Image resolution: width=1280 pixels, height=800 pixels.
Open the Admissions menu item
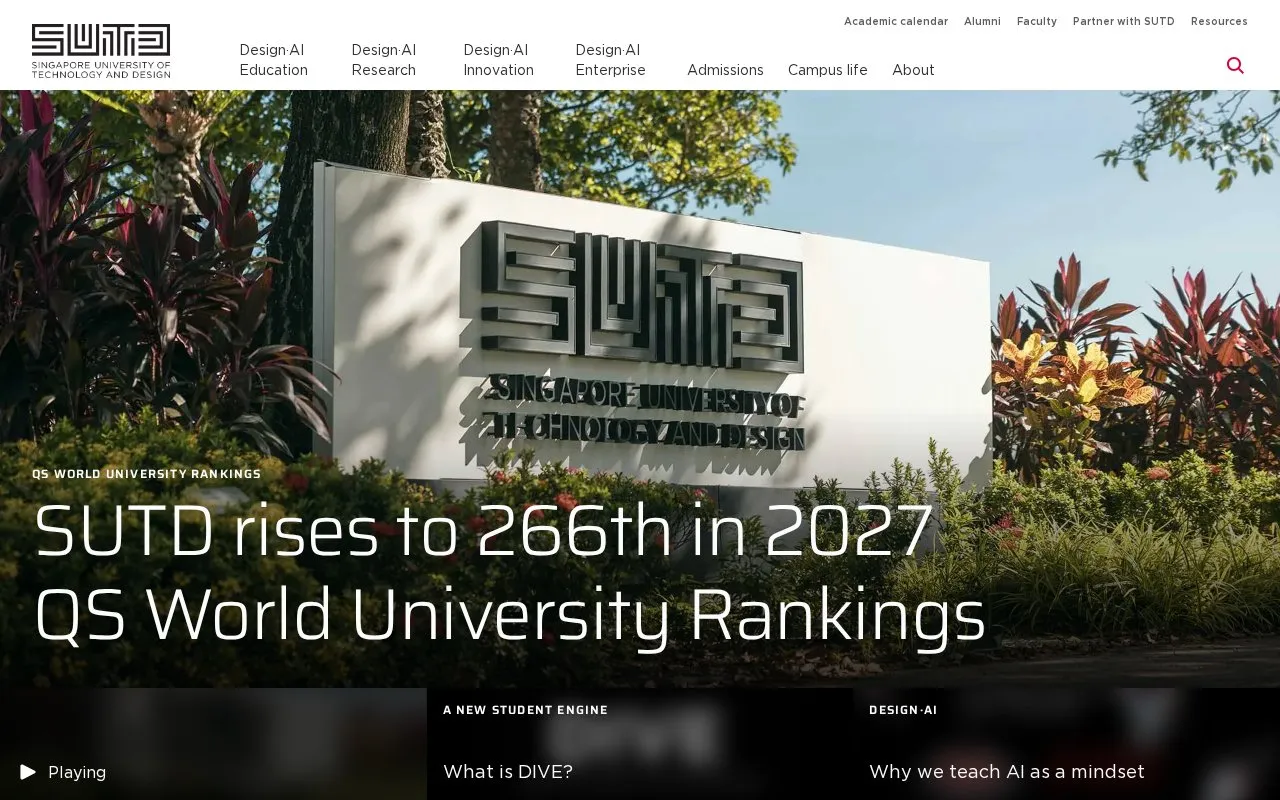pos(725,70)
